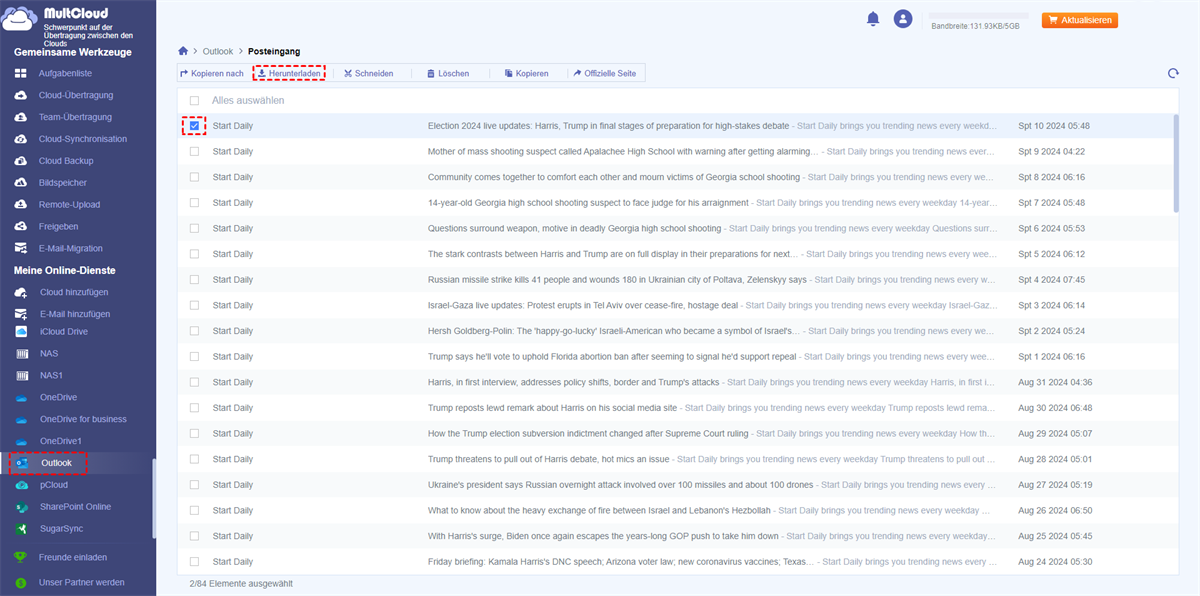
Task: Click Herunterladen in toolbar
Action: pos(289,73)
